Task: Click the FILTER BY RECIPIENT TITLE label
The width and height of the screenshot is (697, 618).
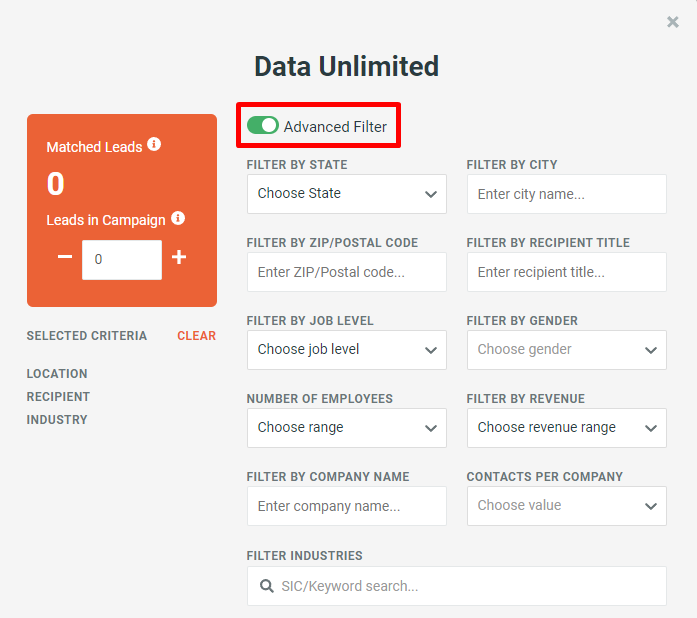Action: click(x=548, y=243)
